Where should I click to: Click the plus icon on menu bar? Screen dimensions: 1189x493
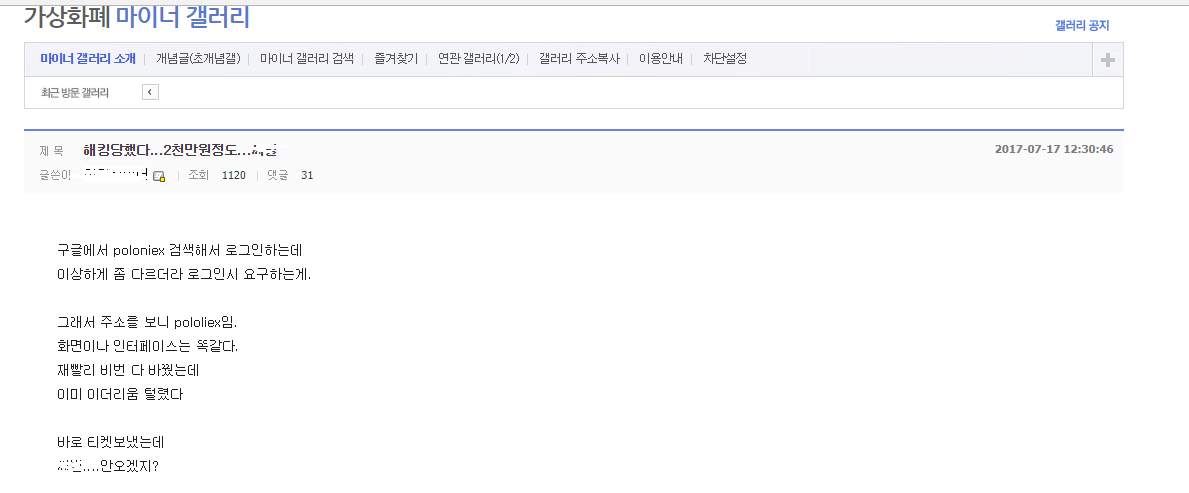[1108, 60]
